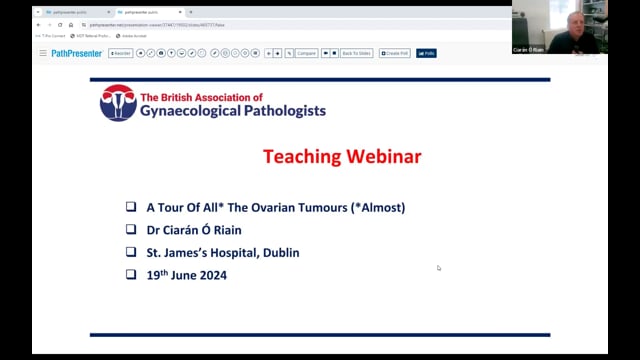
Task: Go forward in browser history
Action: (x=49, y=25)
